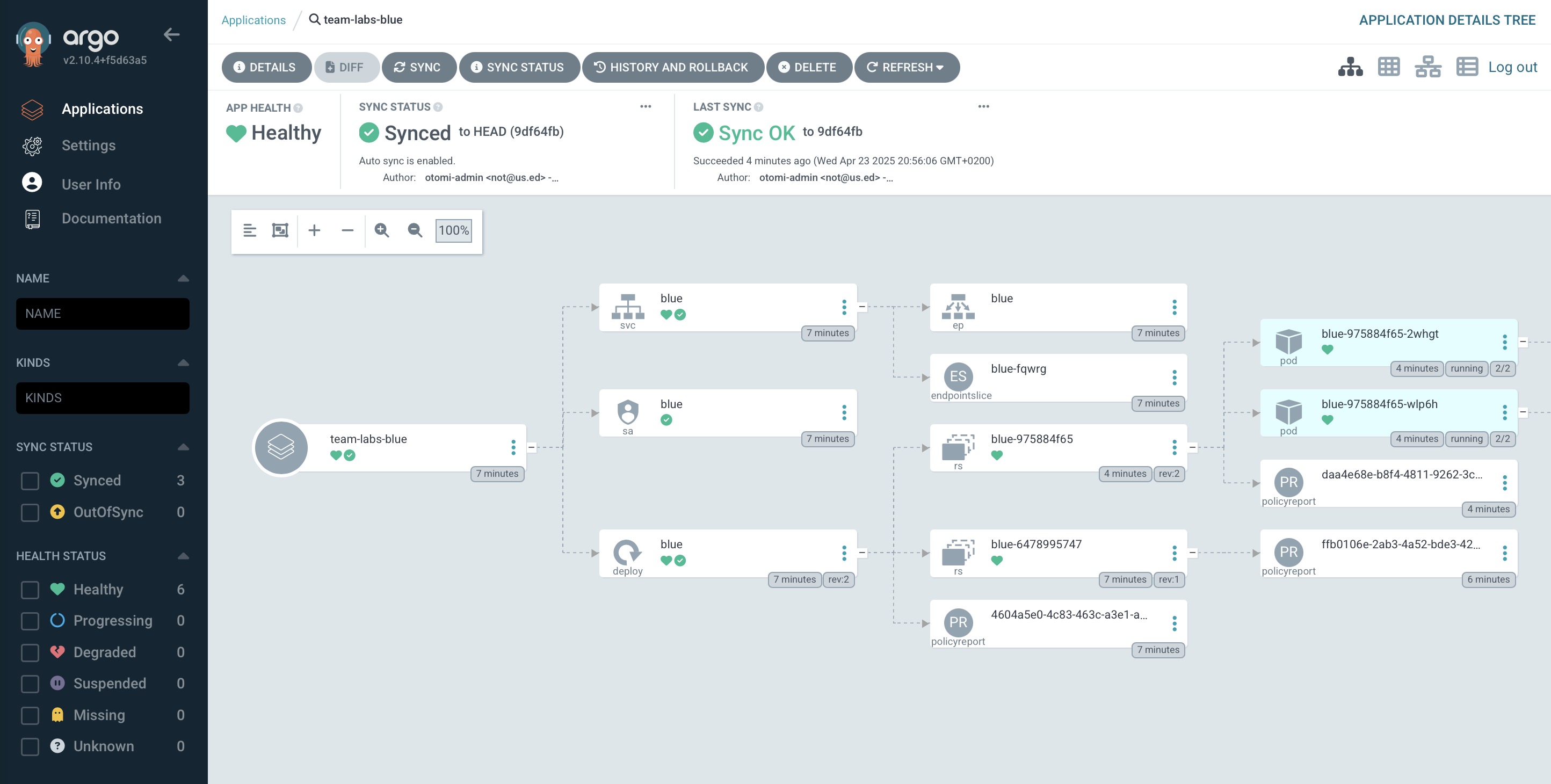Image resolution: width=1551 pixels, height=784 pixels.
Task: Check the Synced sync status filter
Action: click(30, 481)
